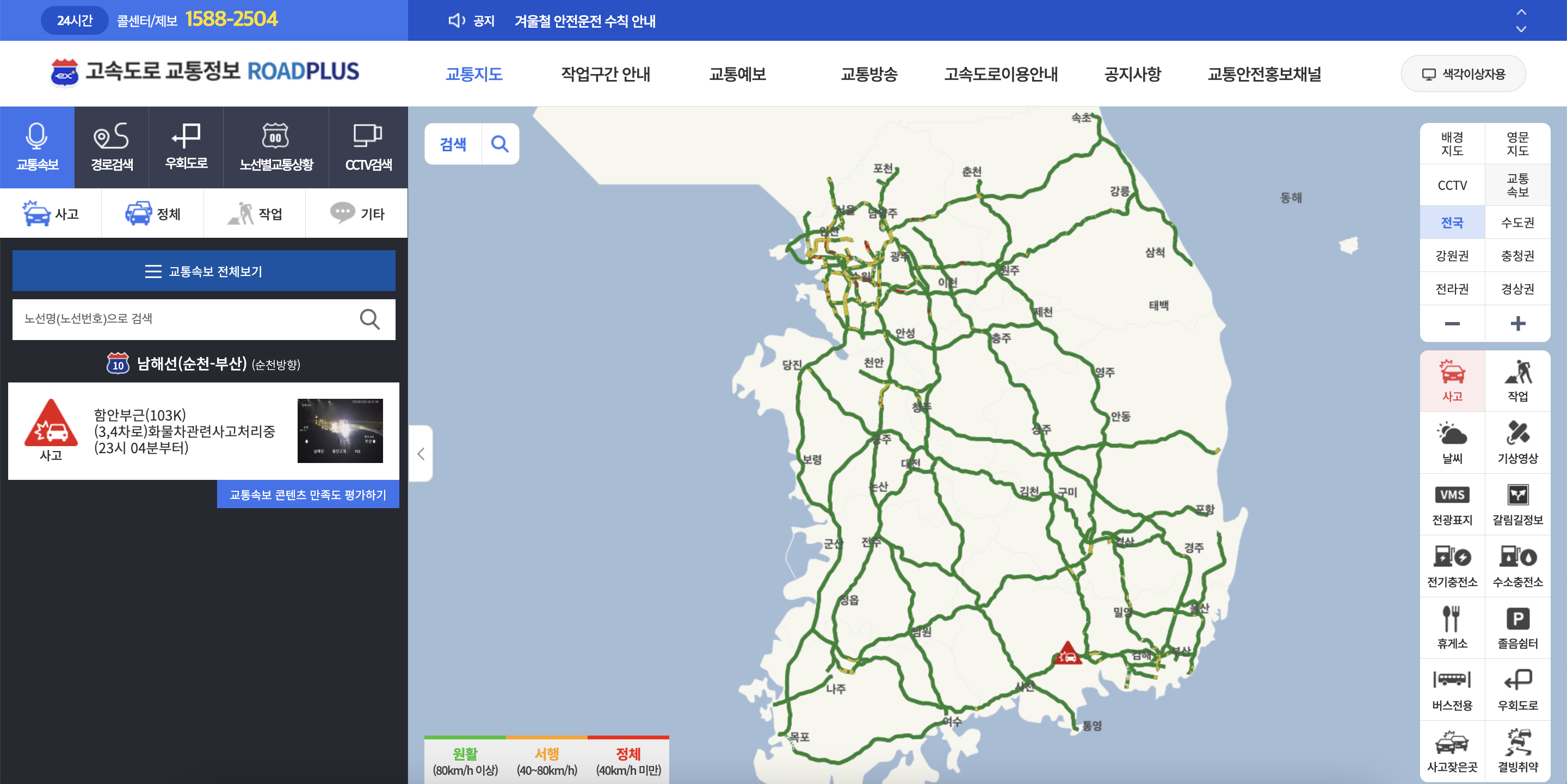Expand 교통속보 전체보기 list
The width and height of the screenshot is (1567, 784).
pos(204,271)
